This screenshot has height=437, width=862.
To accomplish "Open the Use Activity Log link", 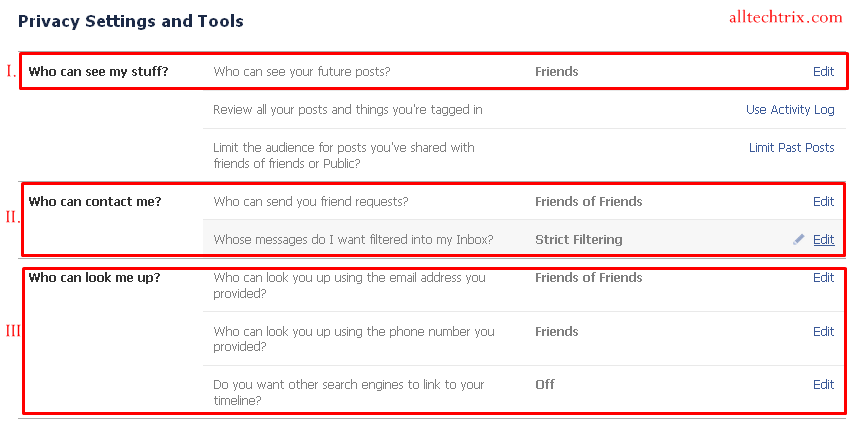I will coord(790,110).
